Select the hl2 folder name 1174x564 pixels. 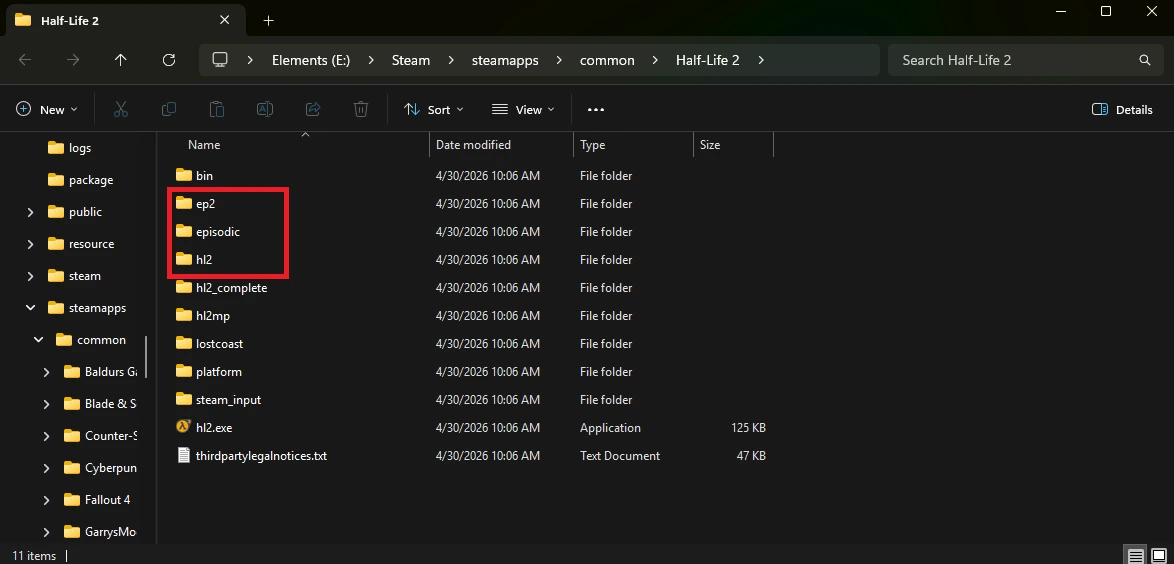pyautogui.click(x=204, y=260)
